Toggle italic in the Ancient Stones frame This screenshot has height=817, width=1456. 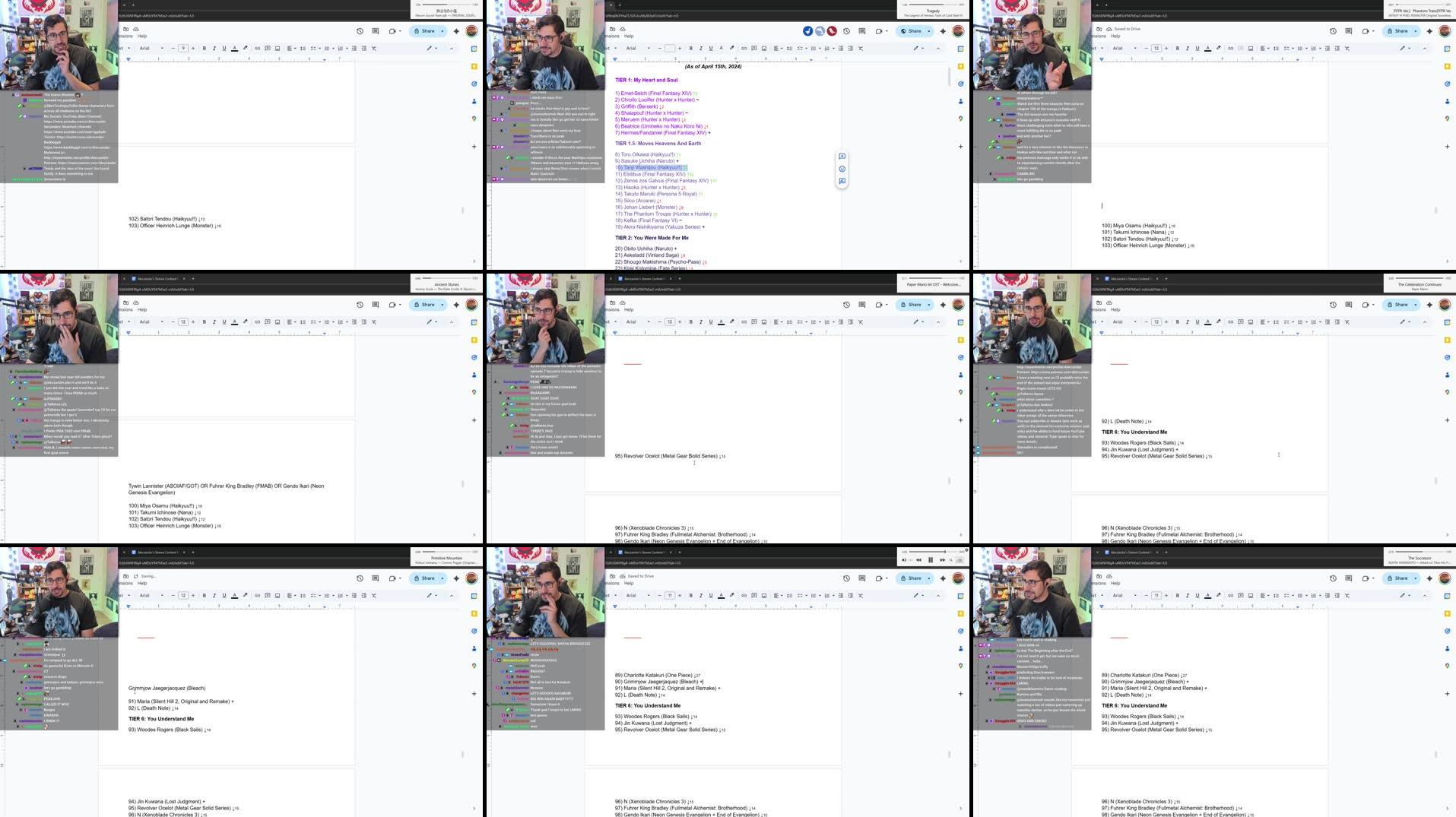click(x=214, y=322)
